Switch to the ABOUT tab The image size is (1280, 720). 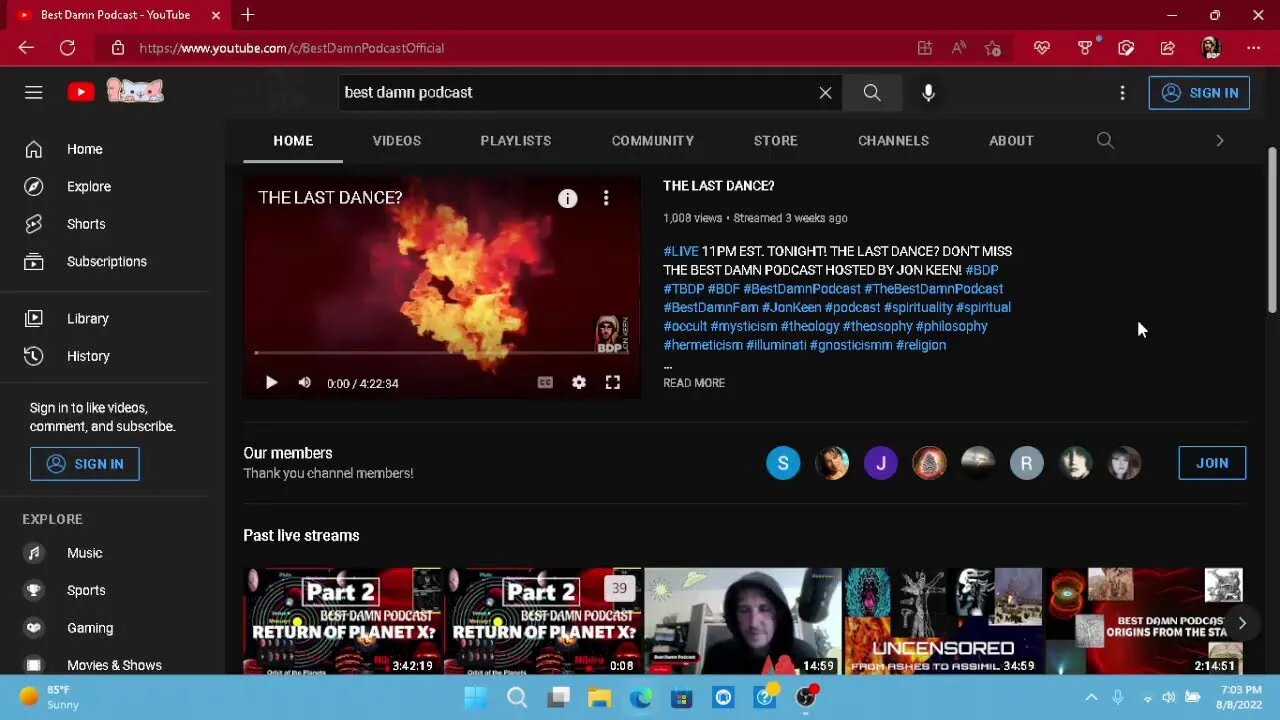[x=1011, y=140]
